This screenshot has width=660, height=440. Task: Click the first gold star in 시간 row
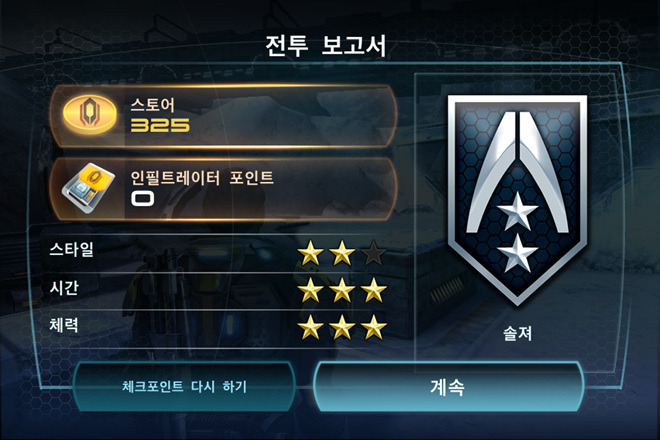(x=310, y=290)
